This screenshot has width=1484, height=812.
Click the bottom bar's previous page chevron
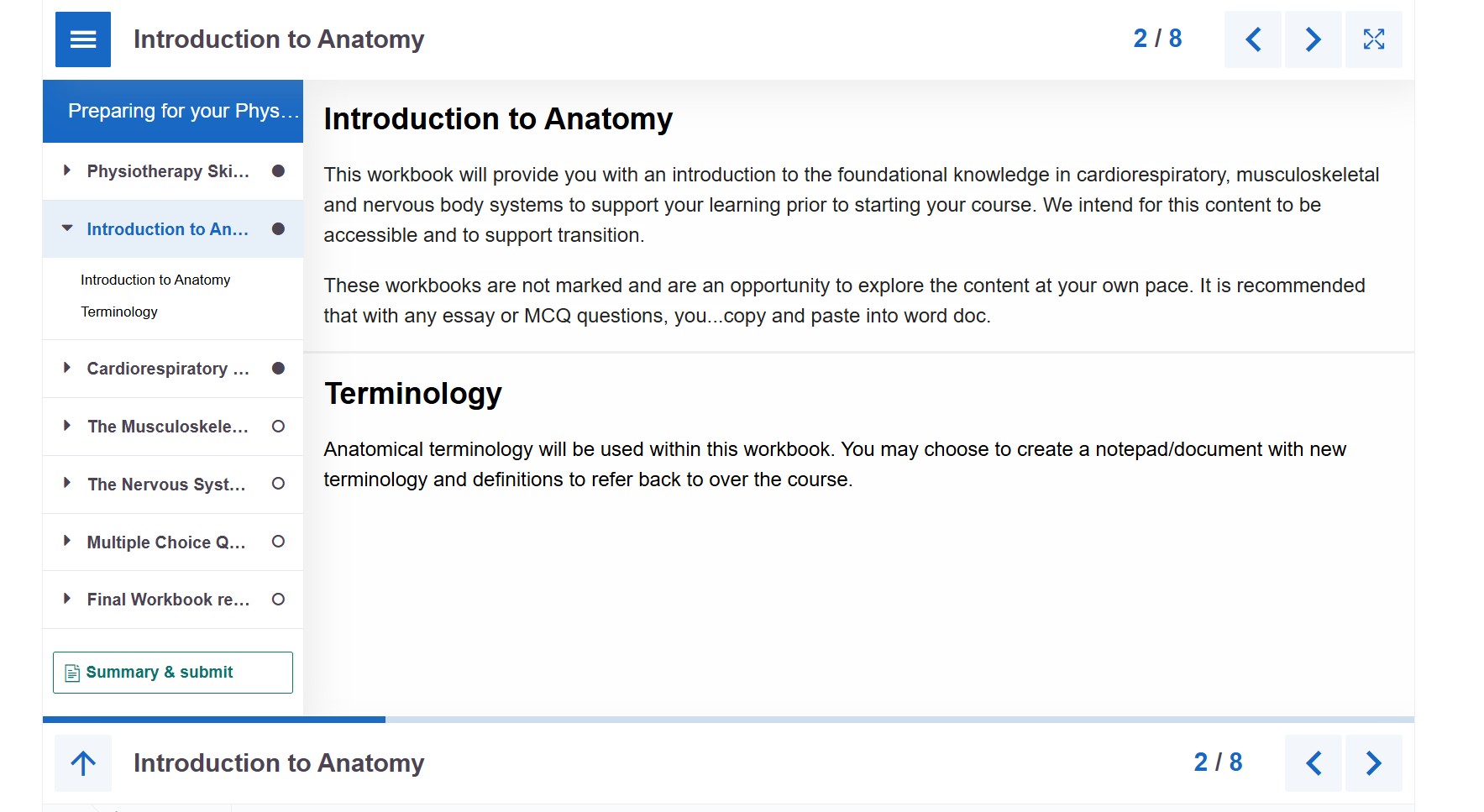[1313, 762]
